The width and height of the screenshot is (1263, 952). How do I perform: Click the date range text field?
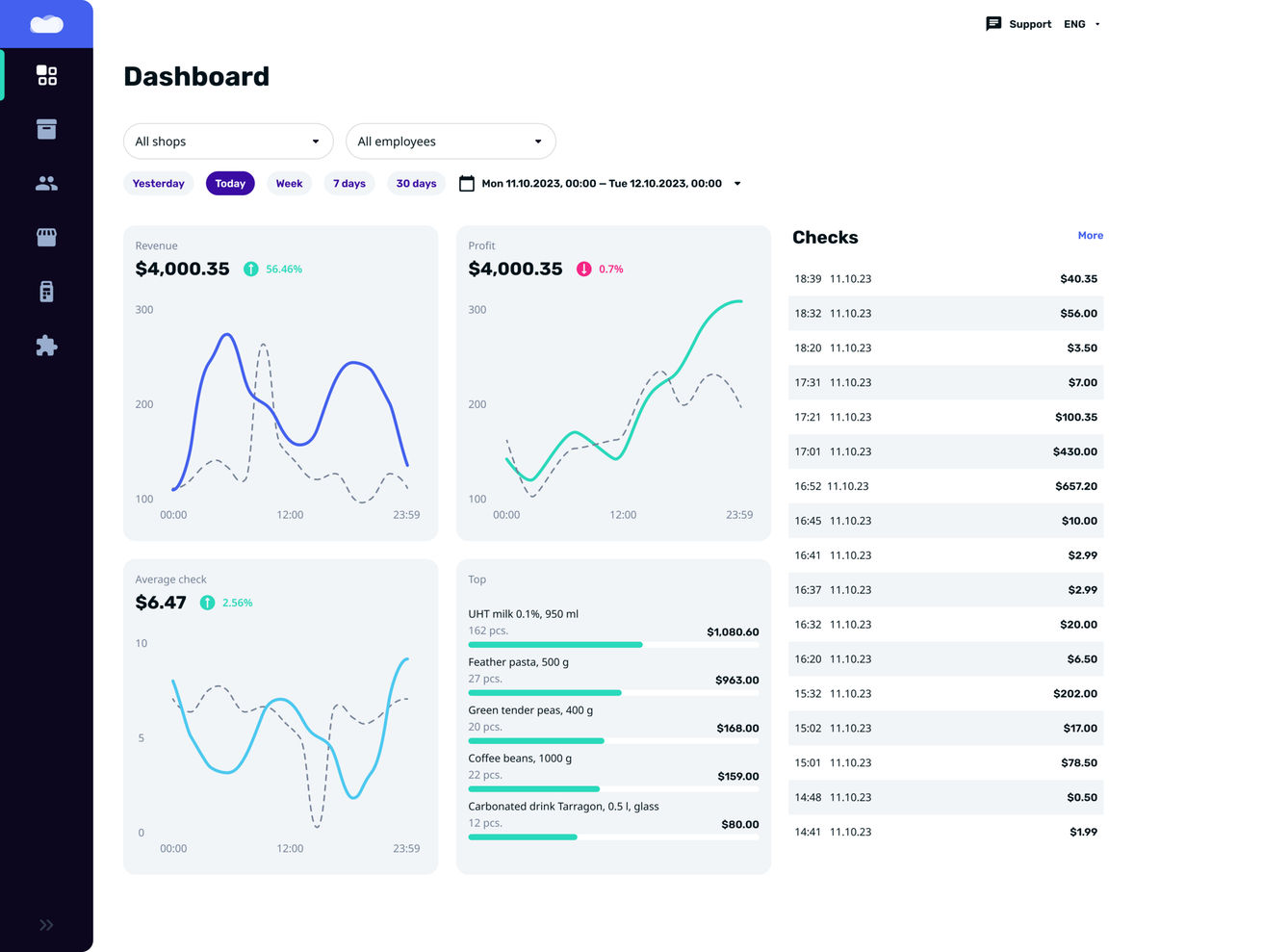point(602,184)
